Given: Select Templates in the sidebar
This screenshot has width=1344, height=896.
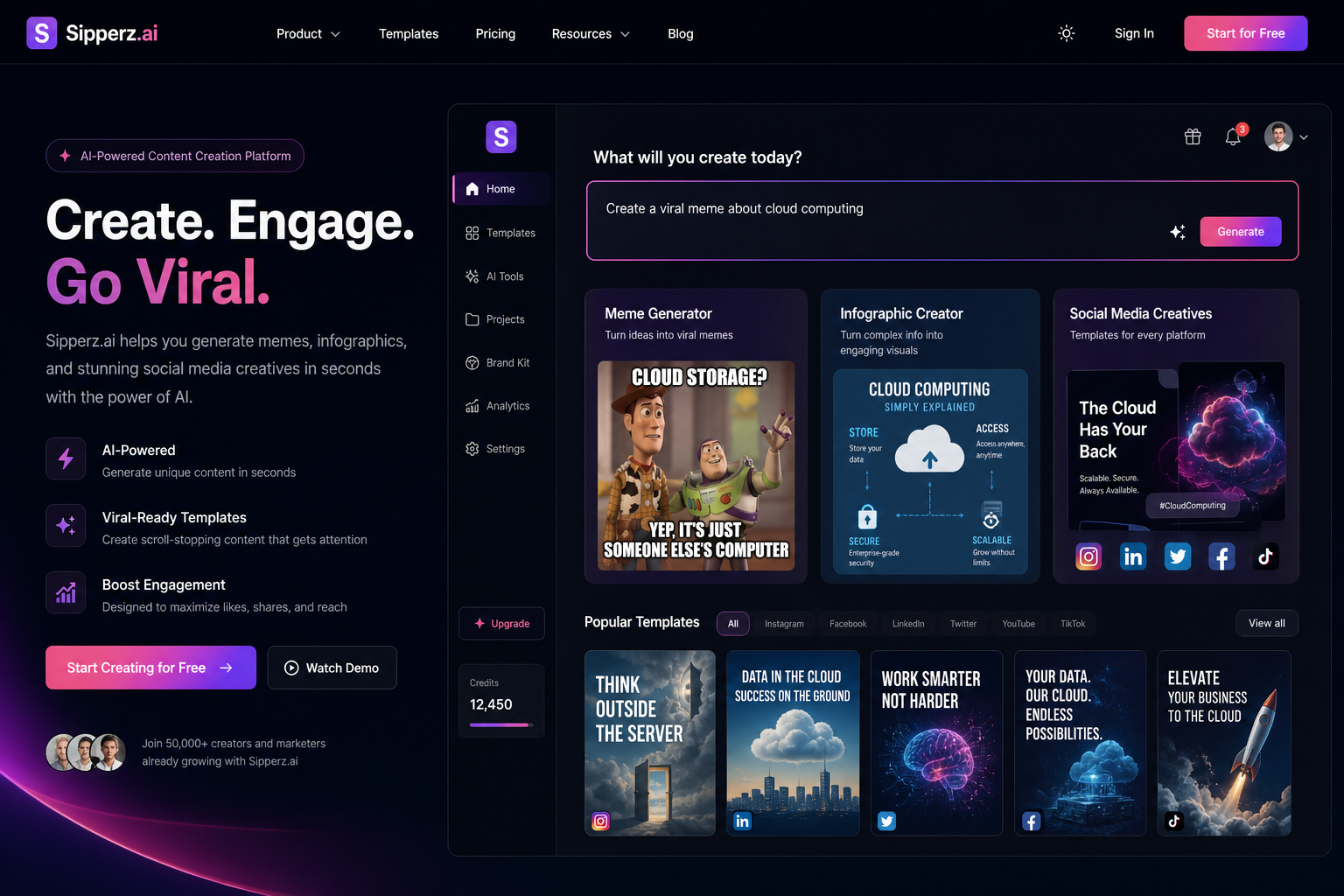Looking at the screenshot, I should click(501, 233).
